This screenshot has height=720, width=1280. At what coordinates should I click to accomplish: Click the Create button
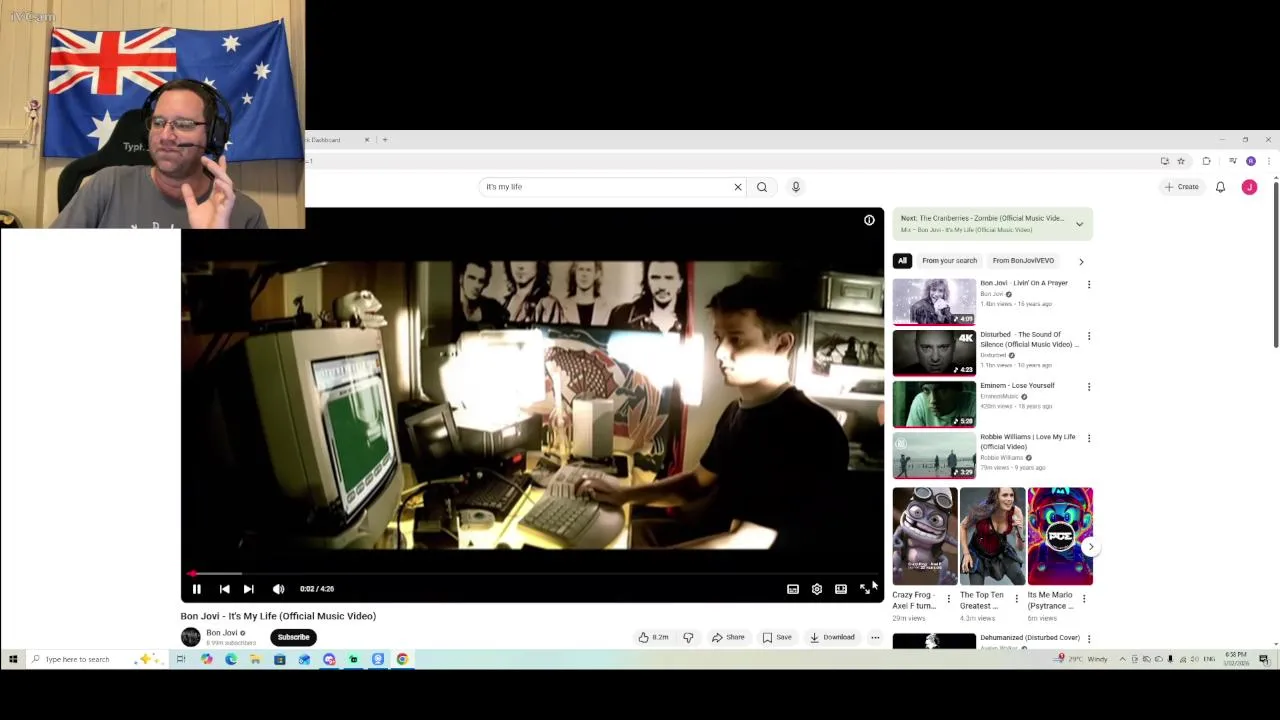pyautogui.click(x=1182, y=187)
